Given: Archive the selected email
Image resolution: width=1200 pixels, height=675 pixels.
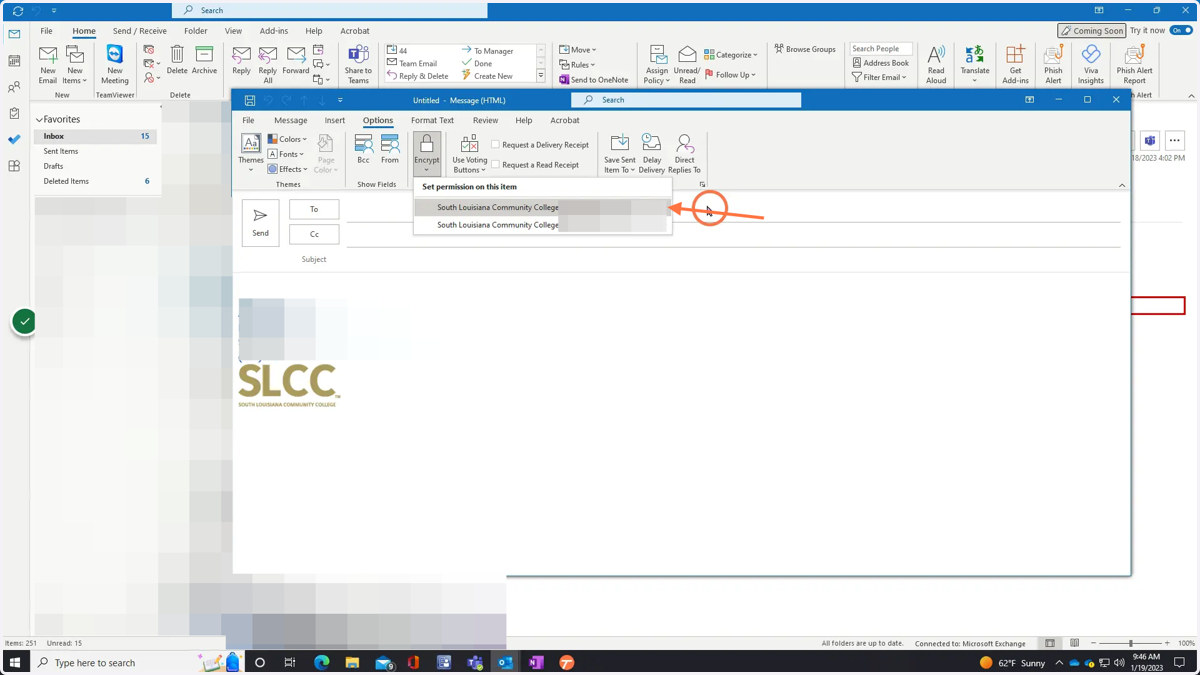Looking at the screenshot, I should click(204, 60).
